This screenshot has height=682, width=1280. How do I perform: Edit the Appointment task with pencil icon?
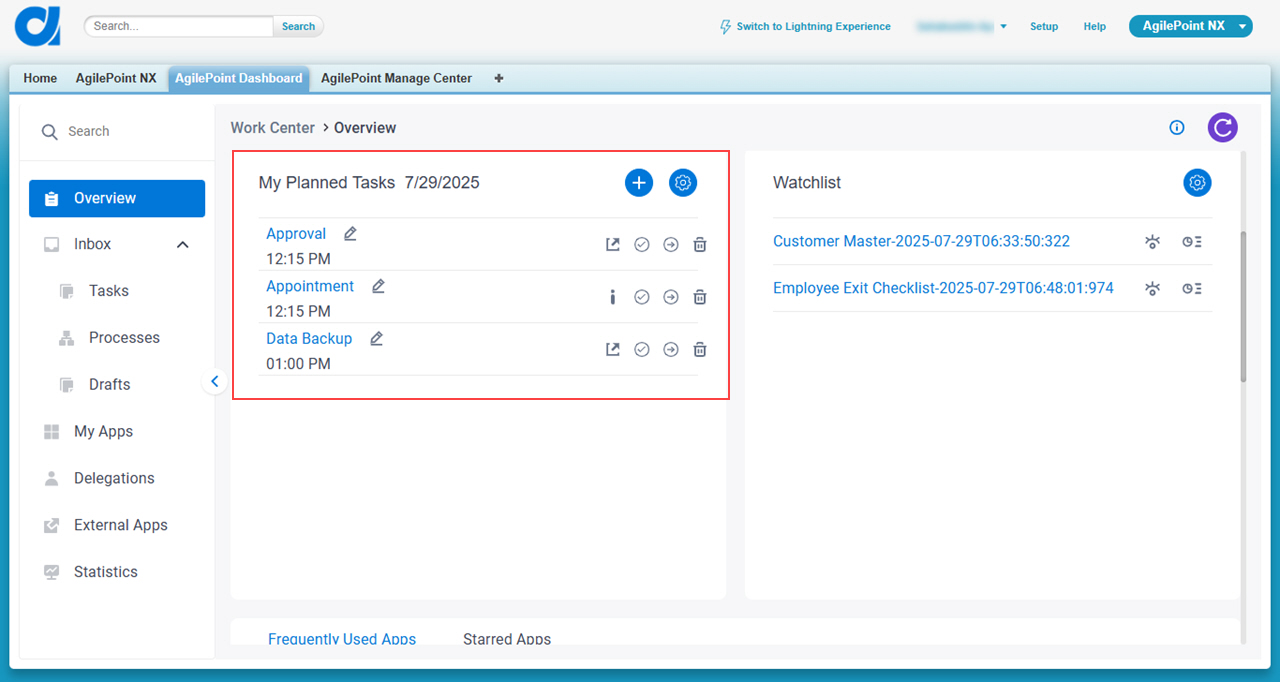(x=378, y=286)
